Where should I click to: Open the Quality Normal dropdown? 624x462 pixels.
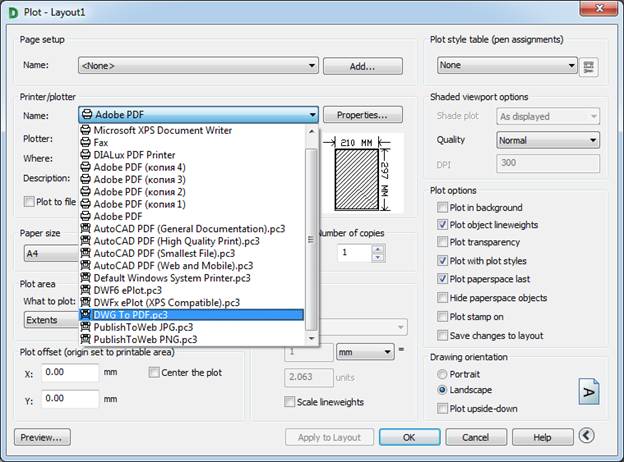[x=548, y=140]
